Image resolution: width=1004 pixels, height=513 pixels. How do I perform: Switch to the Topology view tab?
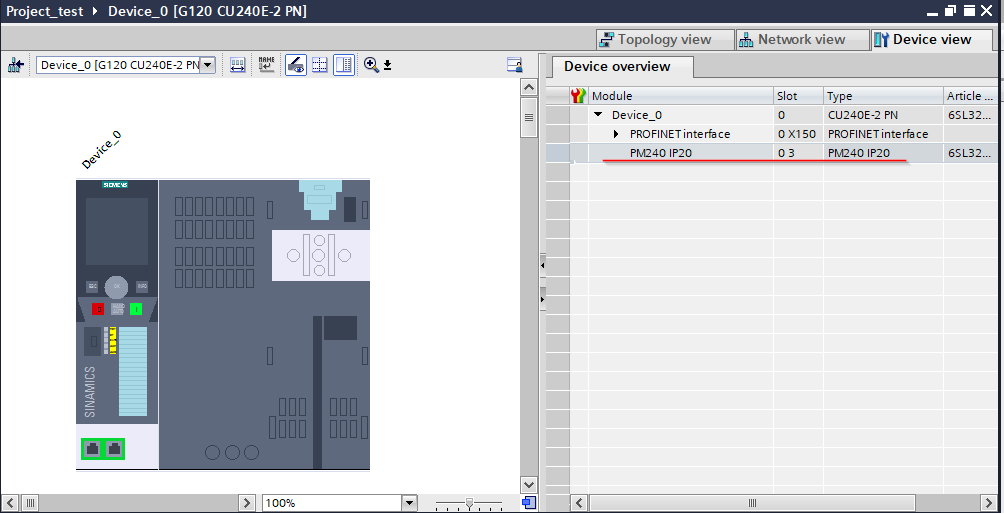point(665,40)
